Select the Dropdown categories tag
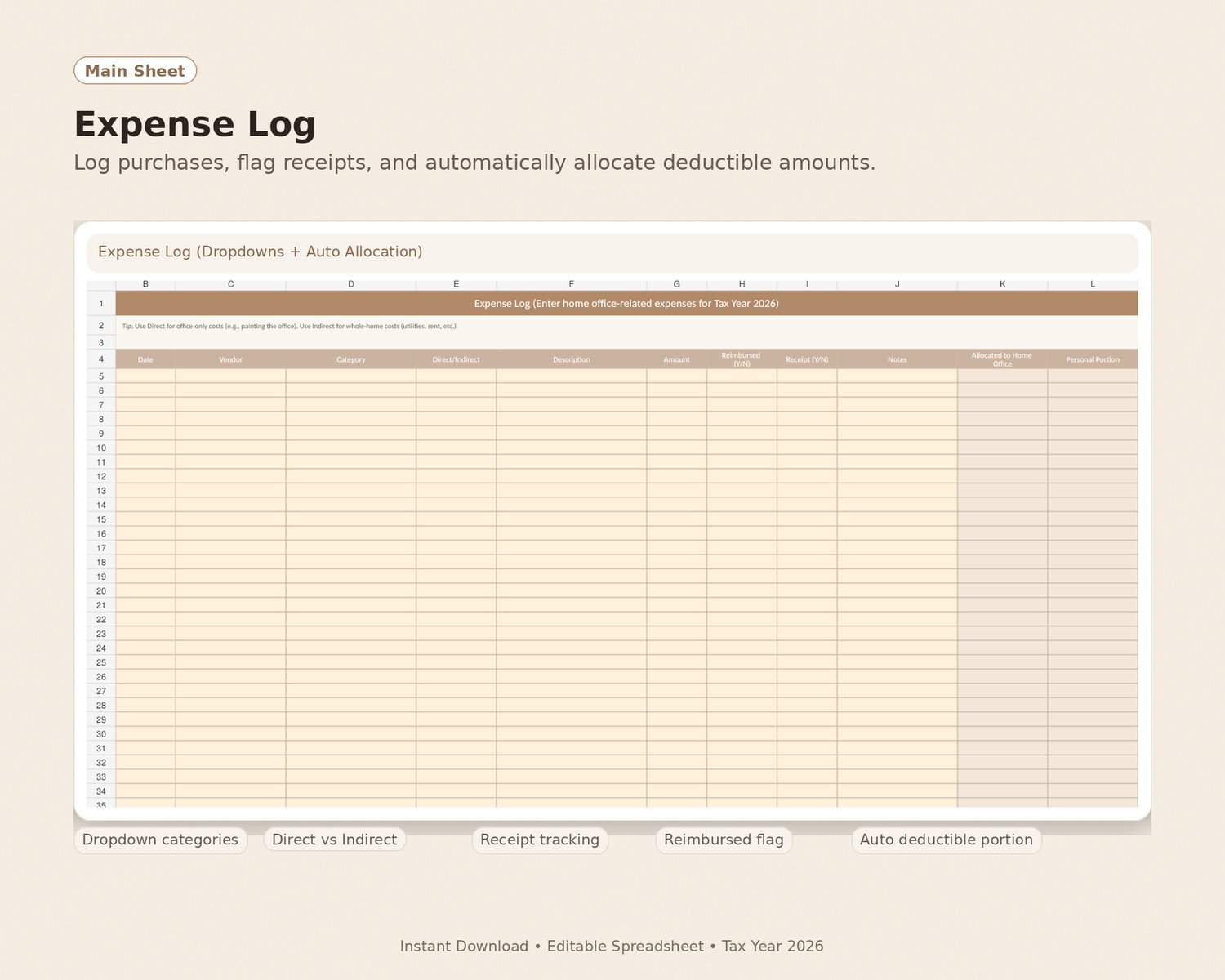Screen dimensions: 1225x980 click(x=160, y=840)
